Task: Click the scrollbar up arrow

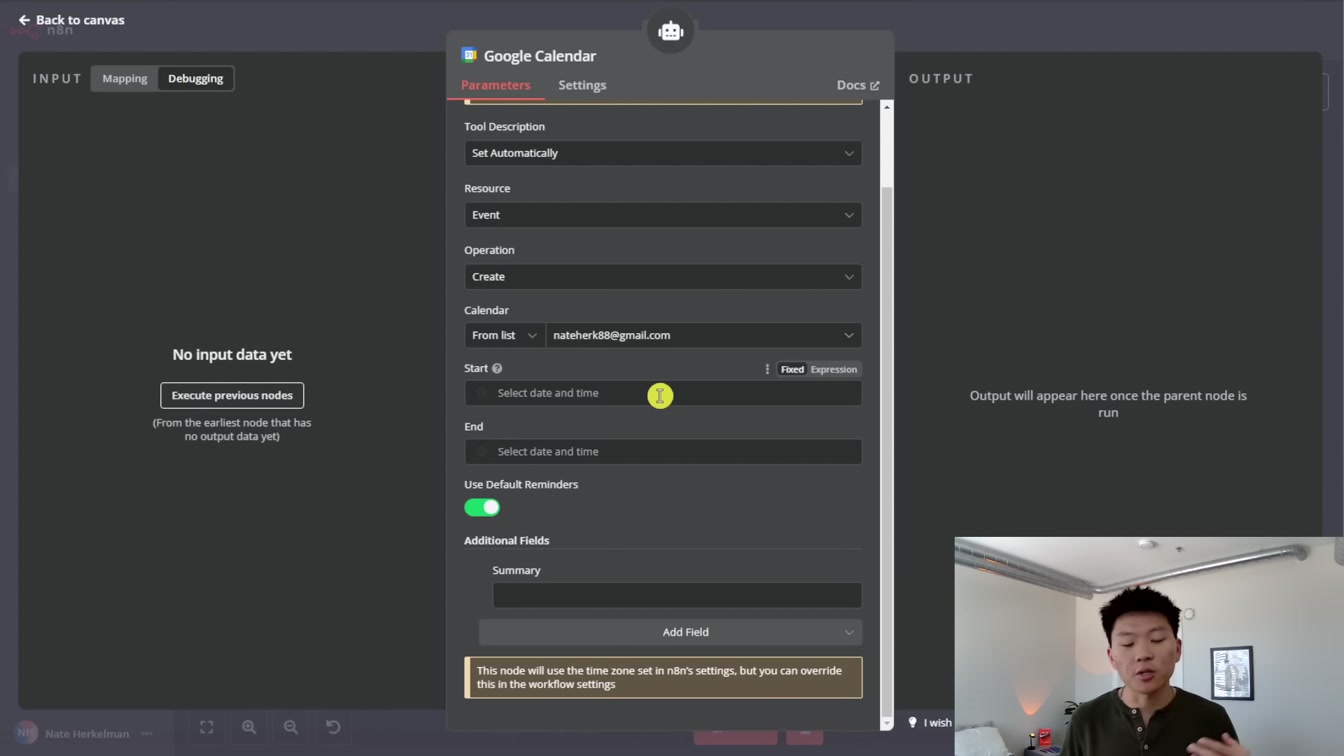Action: click(886, 106)
